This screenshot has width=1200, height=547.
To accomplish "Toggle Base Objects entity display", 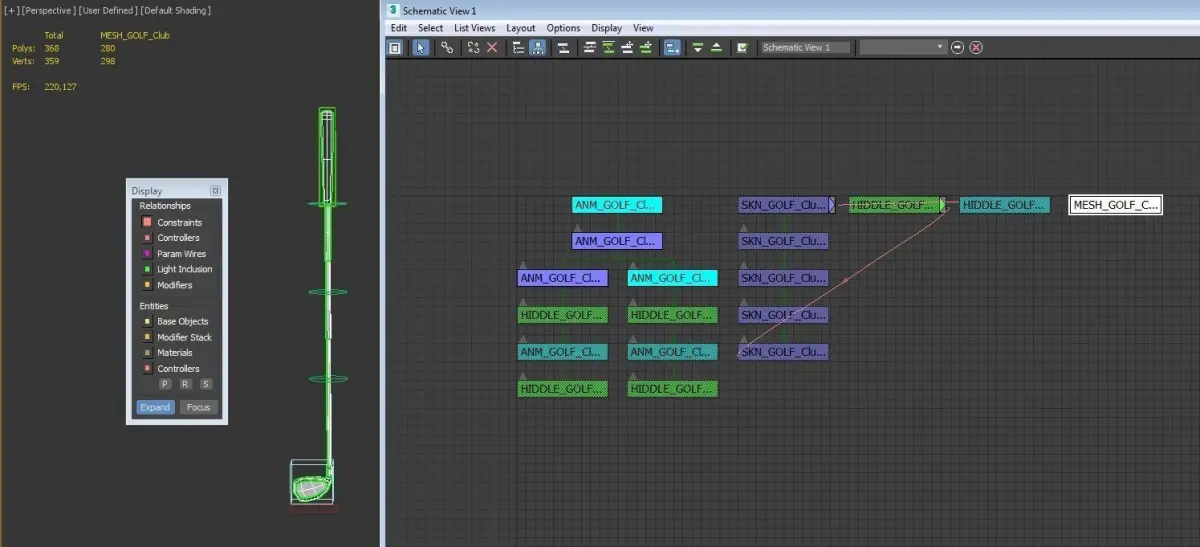I will [146, 322].
